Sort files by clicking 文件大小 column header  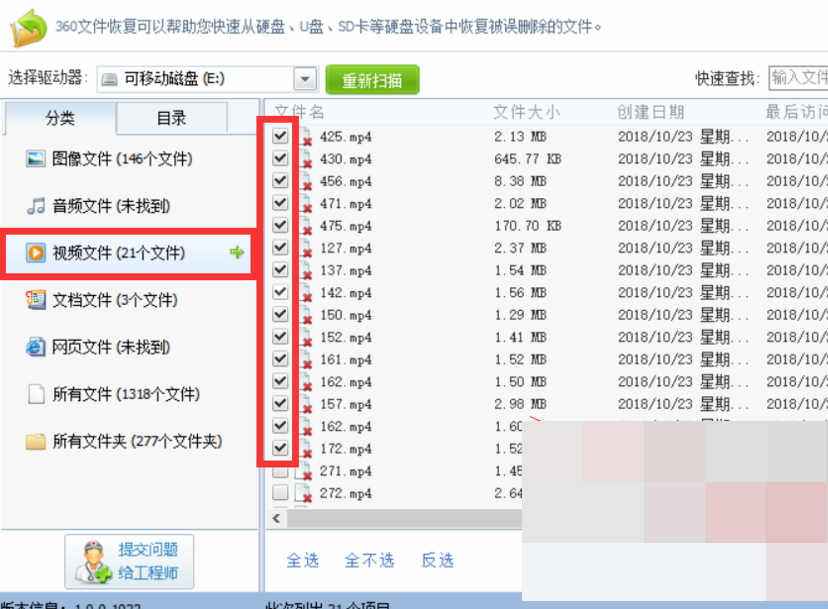[516, 112]
